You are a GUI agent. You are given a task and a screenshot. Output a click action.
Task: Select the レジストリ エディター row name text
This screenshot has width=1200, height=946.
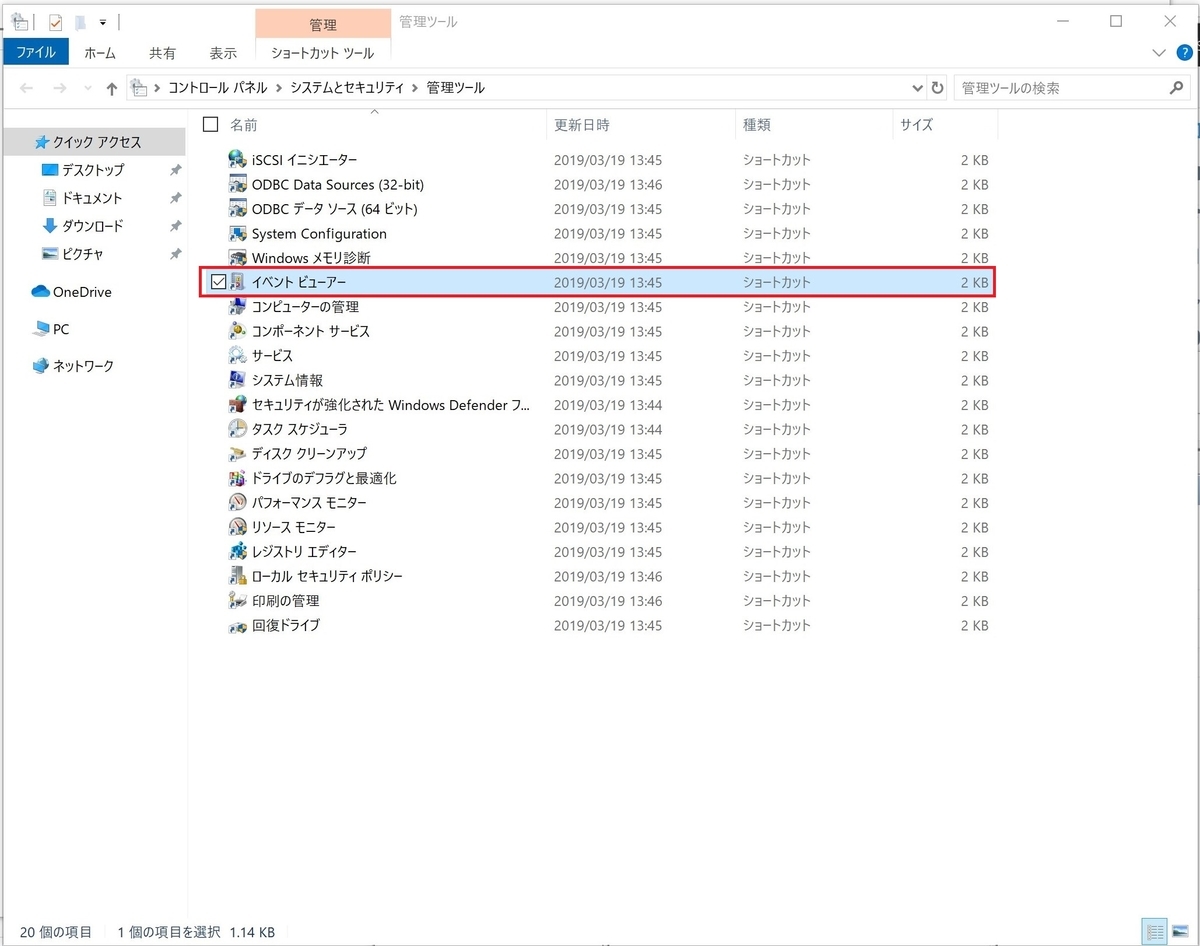click(304, 552)
